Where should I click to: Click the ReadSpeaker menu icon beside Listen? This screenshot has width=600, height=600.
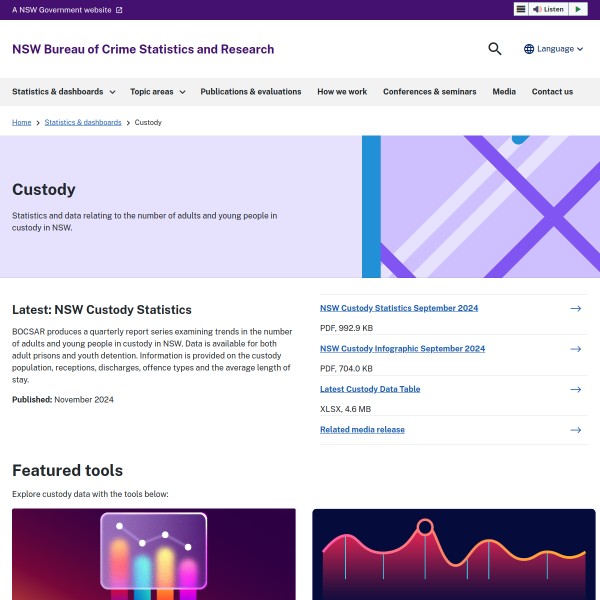(x=521, y=9)
